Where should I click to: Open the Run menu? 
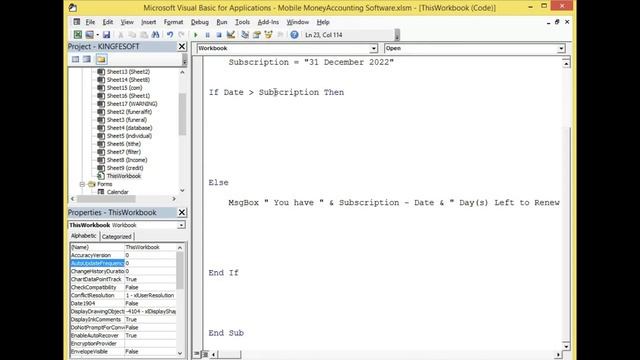point(222,22)
